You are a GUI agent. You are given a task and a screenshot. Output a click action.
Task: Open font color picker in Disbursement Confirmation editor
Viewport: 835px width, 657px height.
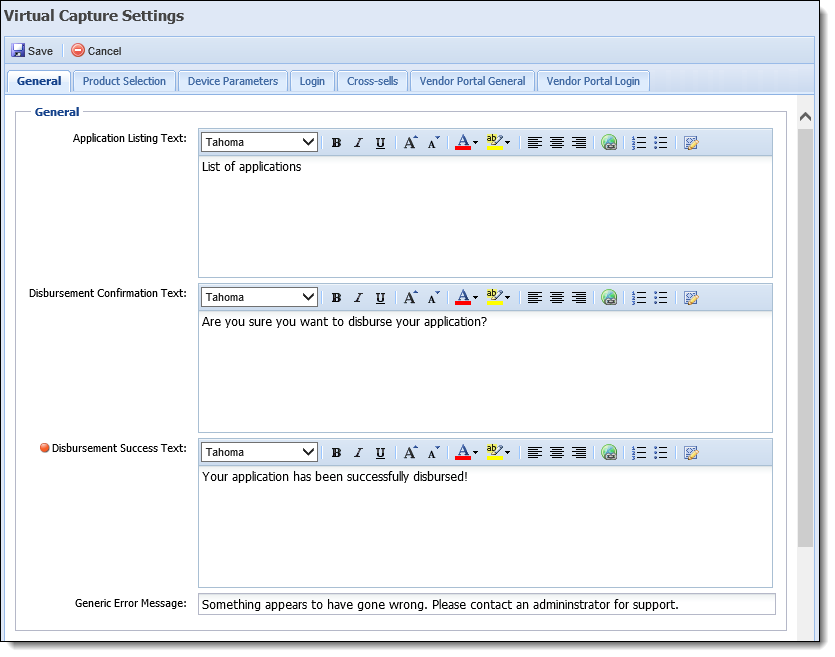pyautogui.click(x=466, y=298)
